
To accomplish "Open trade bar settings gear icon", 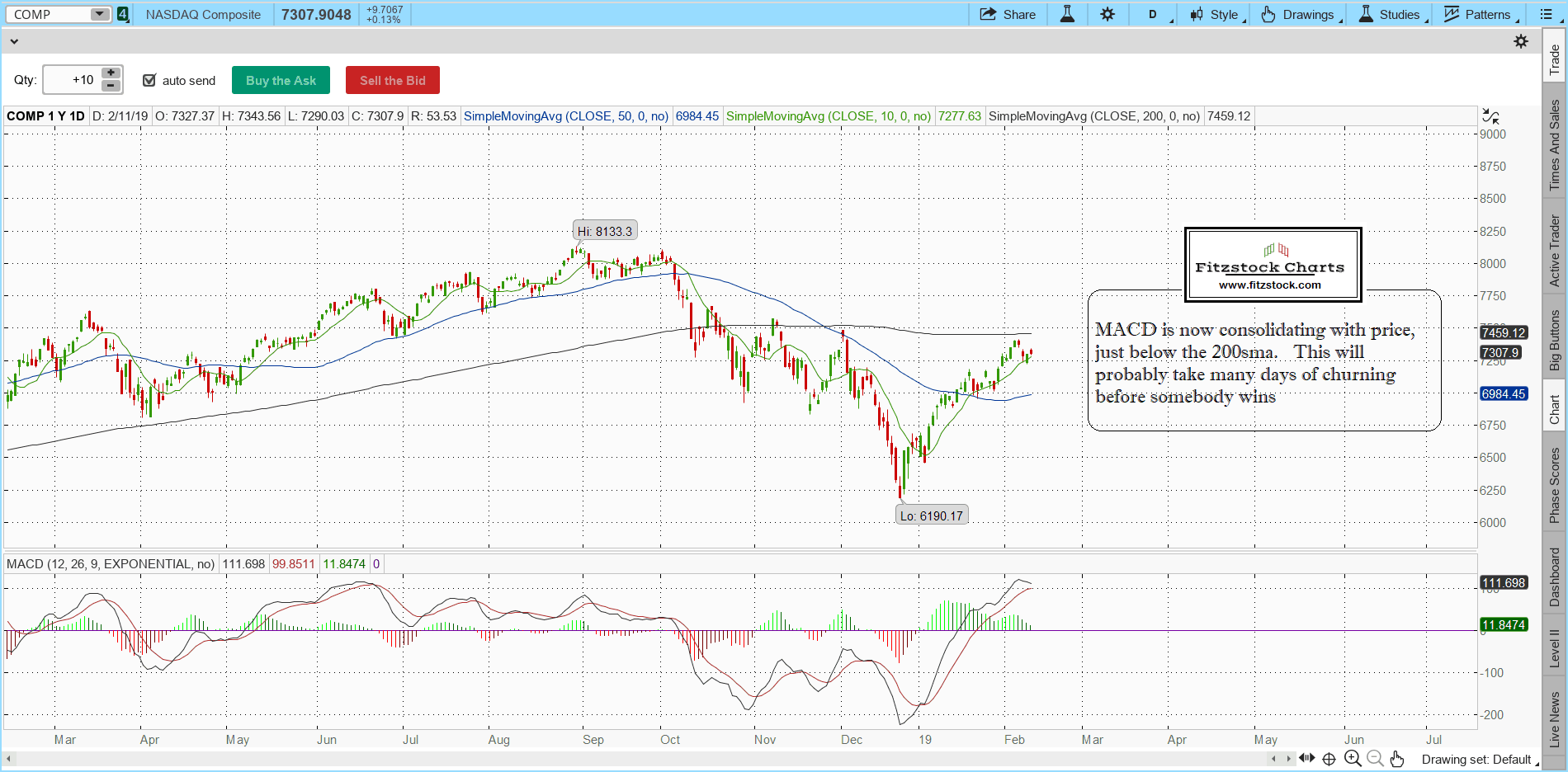I will coord(1521,41).
